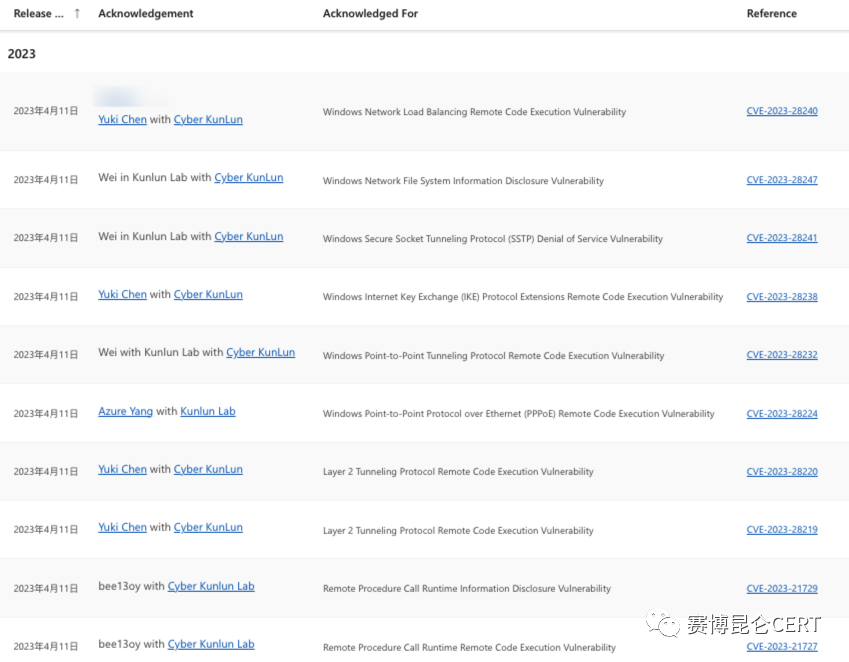
Task: Select 'Windows Point-to-Point Tunneling Protocol' vulnerability text
Action: [x=493, y=356]
